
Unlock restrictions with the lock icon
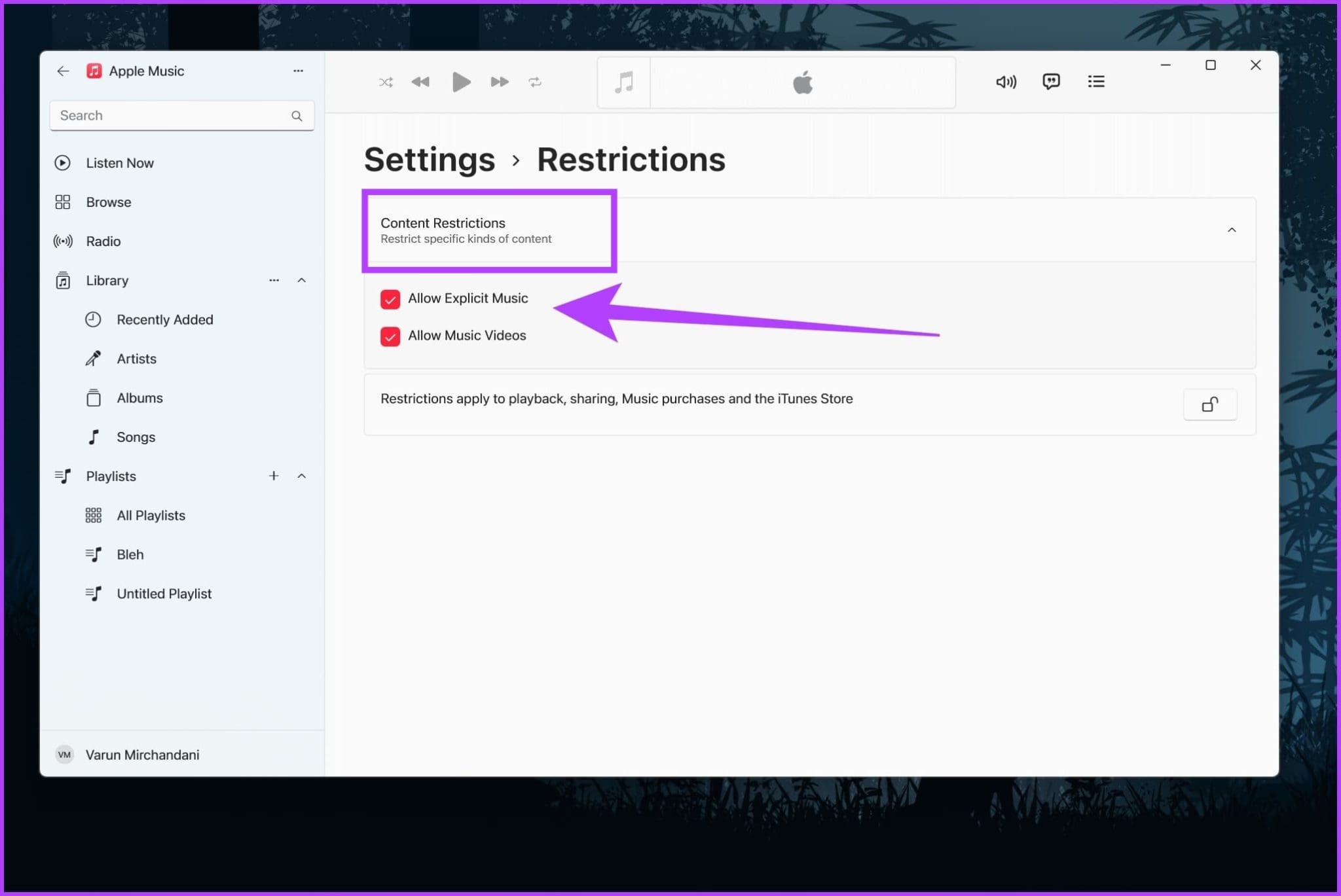(x=1209, y=404)
